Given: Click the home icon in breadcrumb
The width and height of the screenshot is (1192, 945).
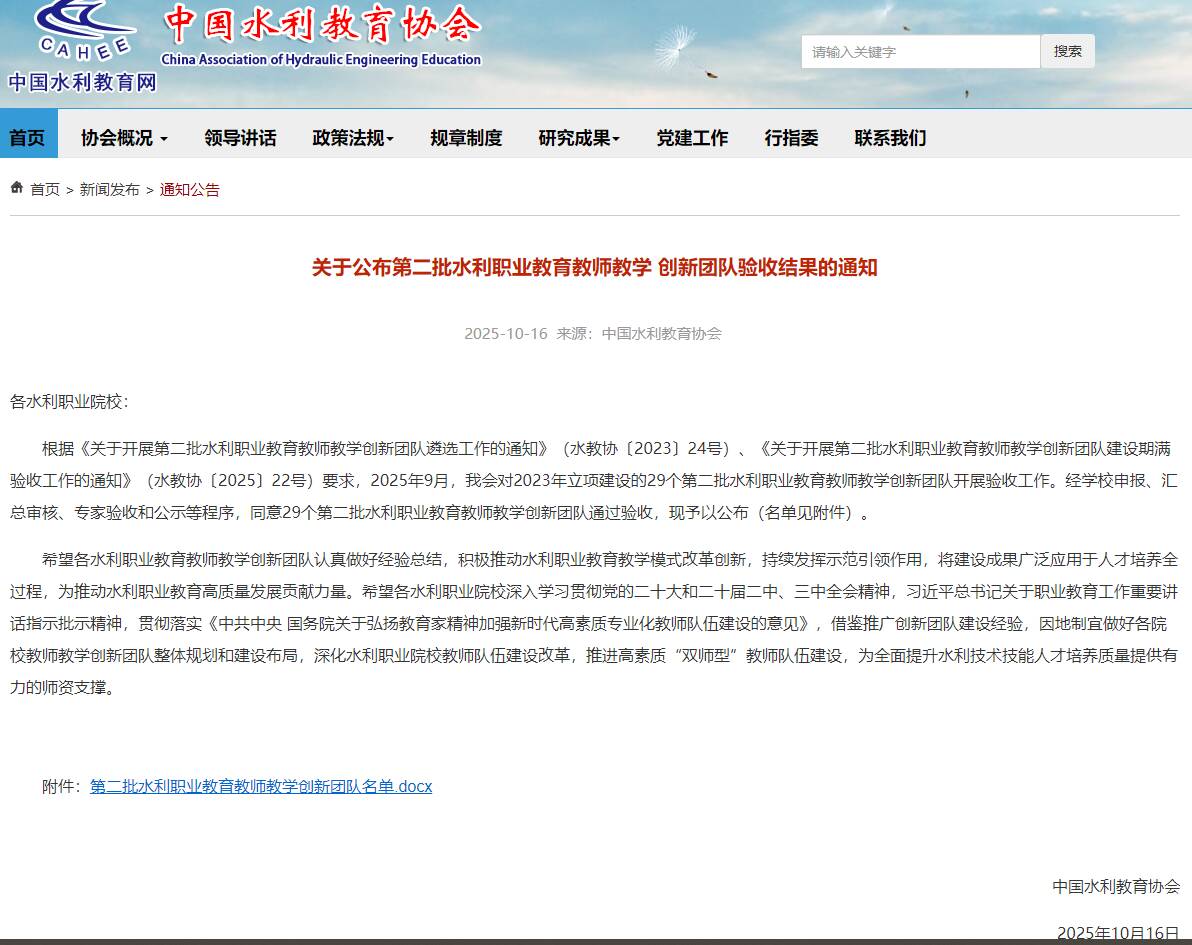Looking at the screenshot, I should (x=17, y=188).
